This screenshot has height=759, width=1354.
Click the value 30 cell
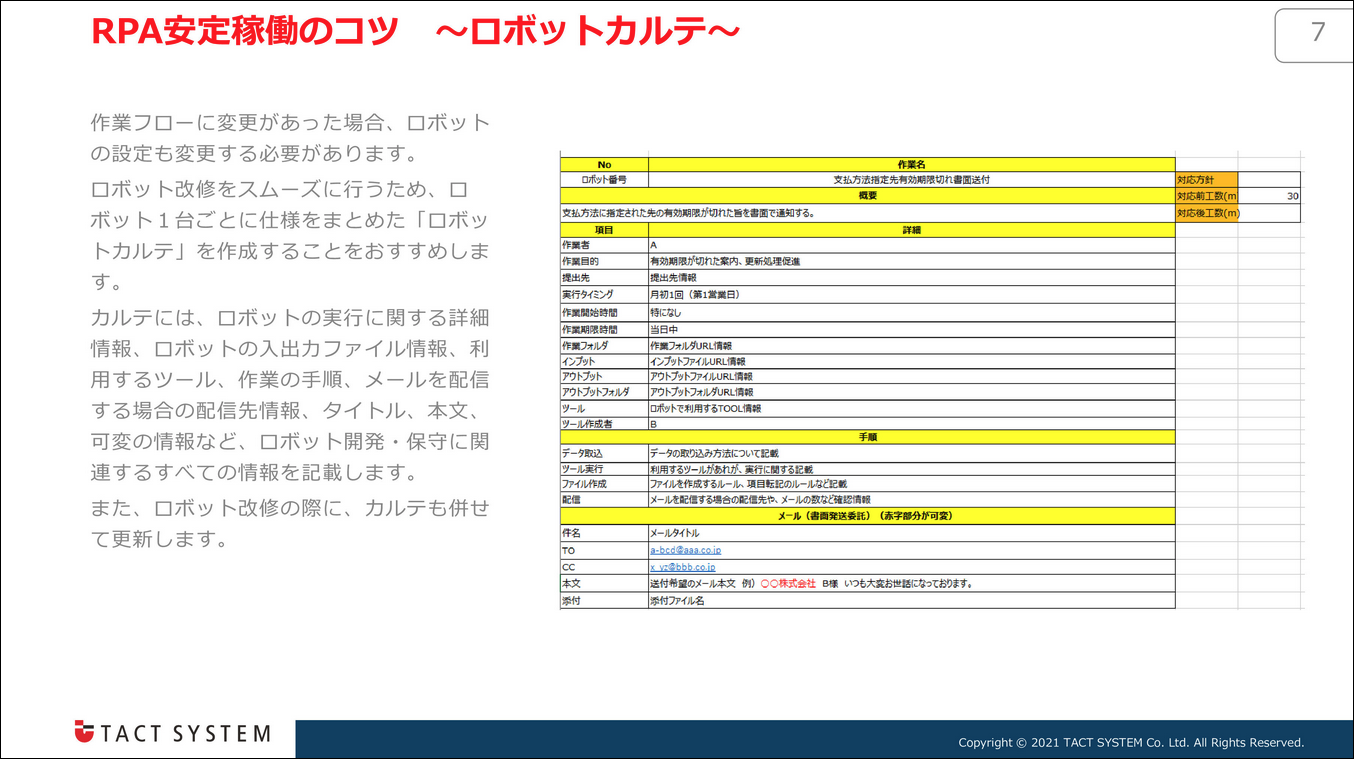[x=1270, y=196]
